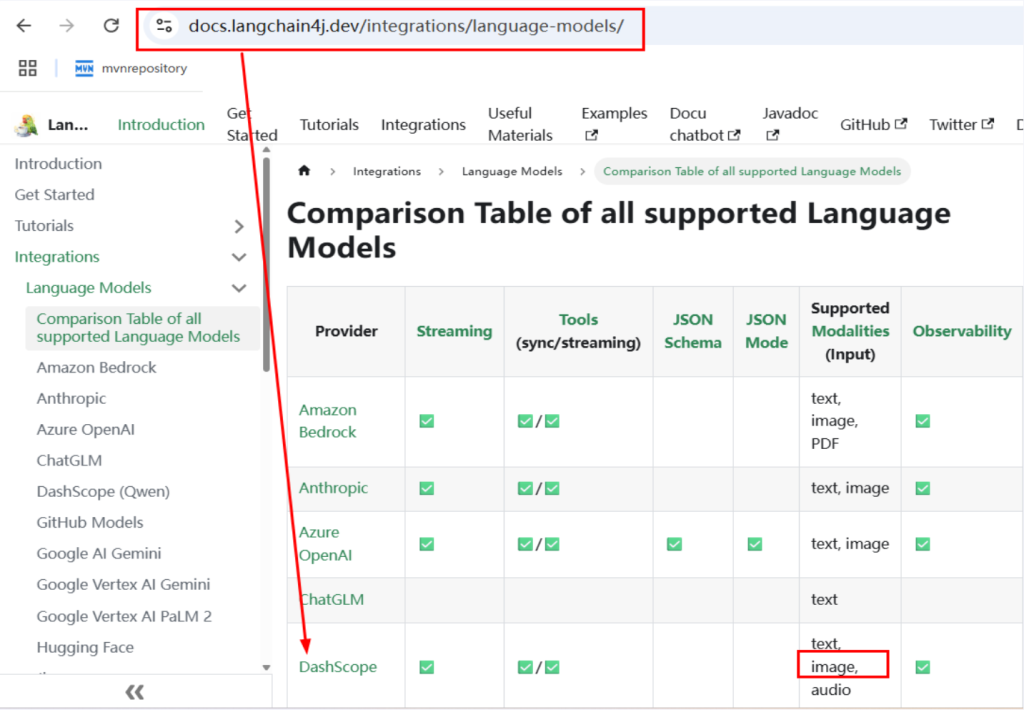Click the browser back arrow
Image resolution: width=1024 pixels, height=710 pixels.
point(24,26)
